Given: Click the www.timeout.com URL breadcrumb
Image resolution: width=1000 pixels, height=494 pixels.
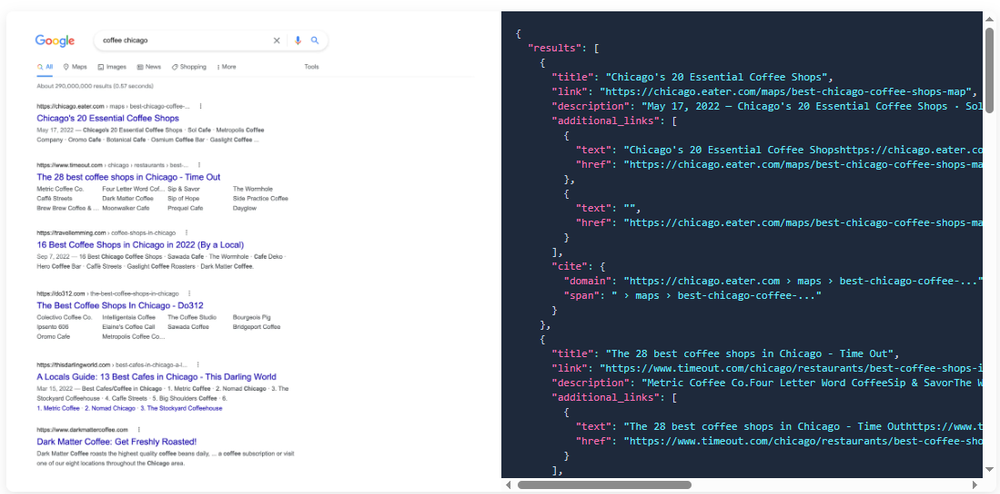Looking at the screenshot, I should coord(112,165).
